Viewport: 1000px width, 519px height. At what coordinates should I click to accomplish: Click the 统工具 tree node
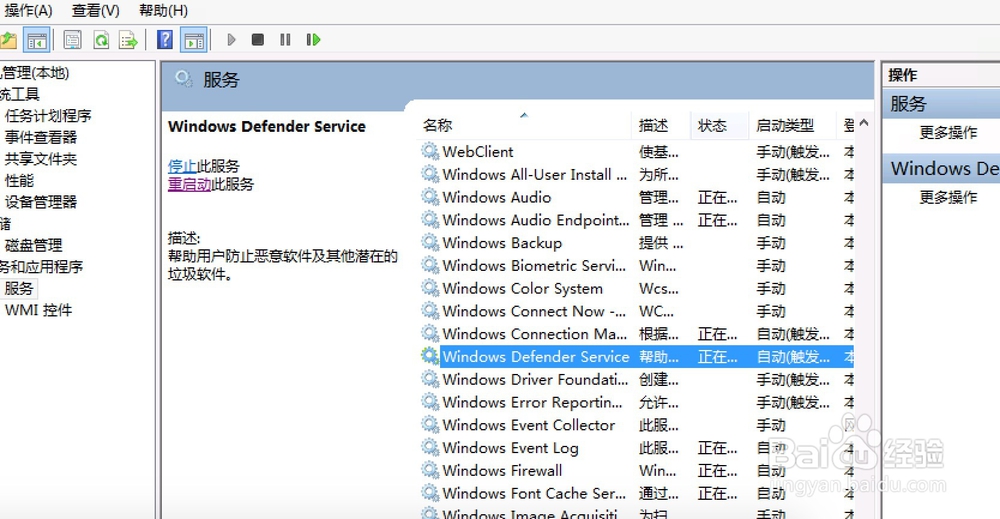click(20, 94)
